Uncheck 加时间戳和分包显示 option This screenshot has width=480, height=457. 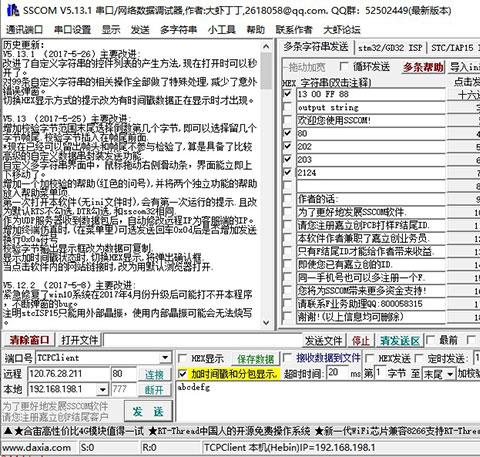pyautogui.click(x=182, y=374)
